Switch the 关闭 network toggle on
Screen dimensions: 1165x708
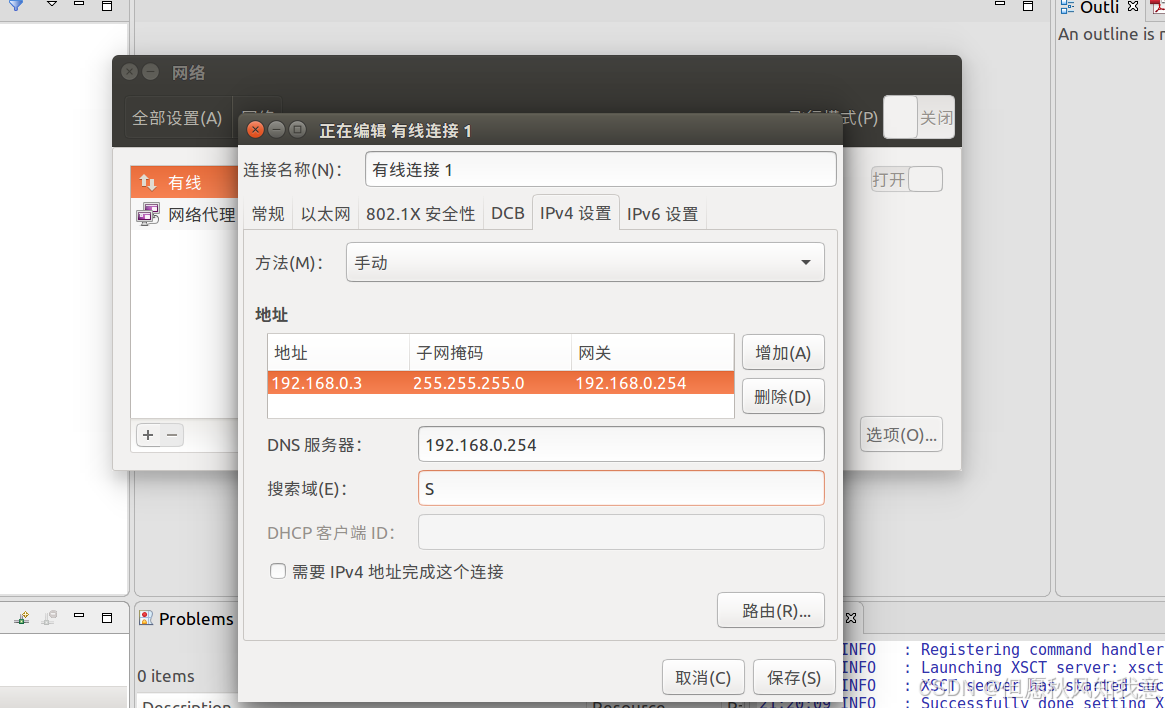click(x=916, y=117)
